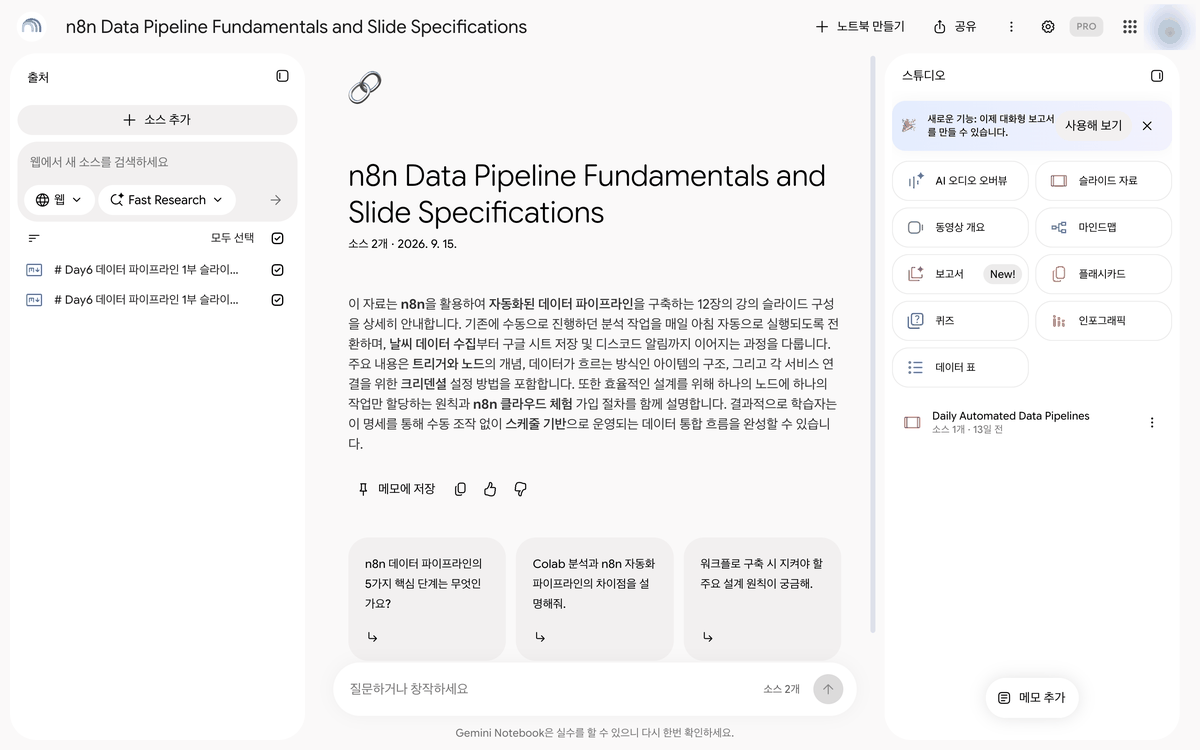Click the notebook title in header
The width and height of the screenshot is (1200, 750).
296,27
